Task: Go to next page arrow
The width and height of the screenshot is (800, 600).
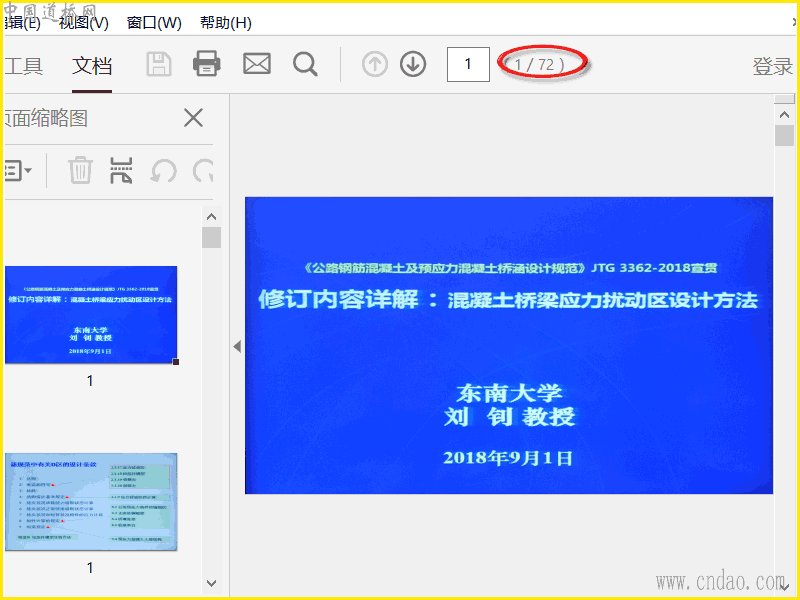Action: click(x=413, y=64)
